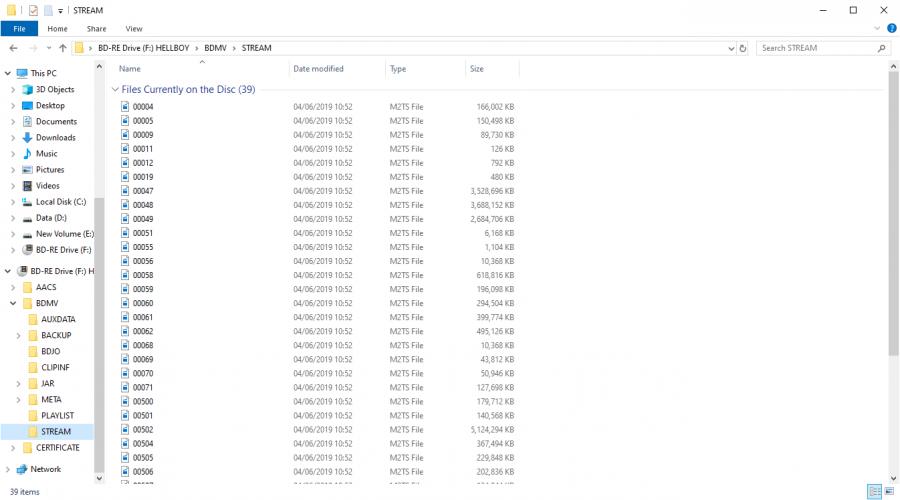Click the Refresh icon beside address bar
The image size is (900, 500).
[x=742, y=48]
